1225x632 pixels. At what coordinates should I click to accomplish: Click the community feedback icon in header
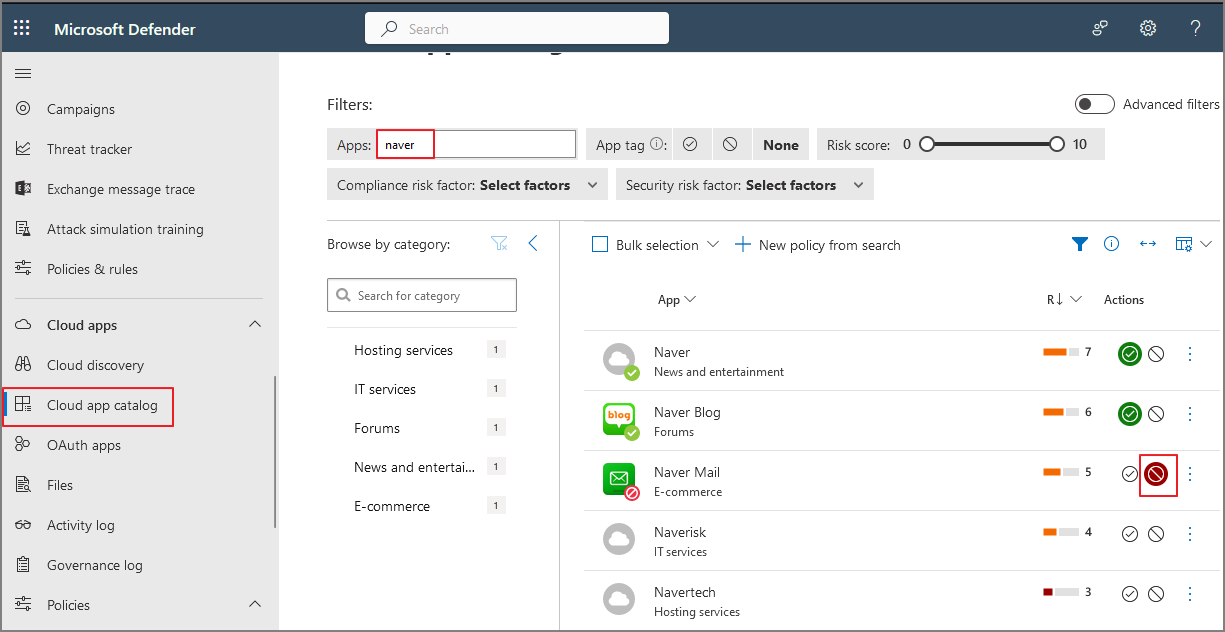point(1100,28)
